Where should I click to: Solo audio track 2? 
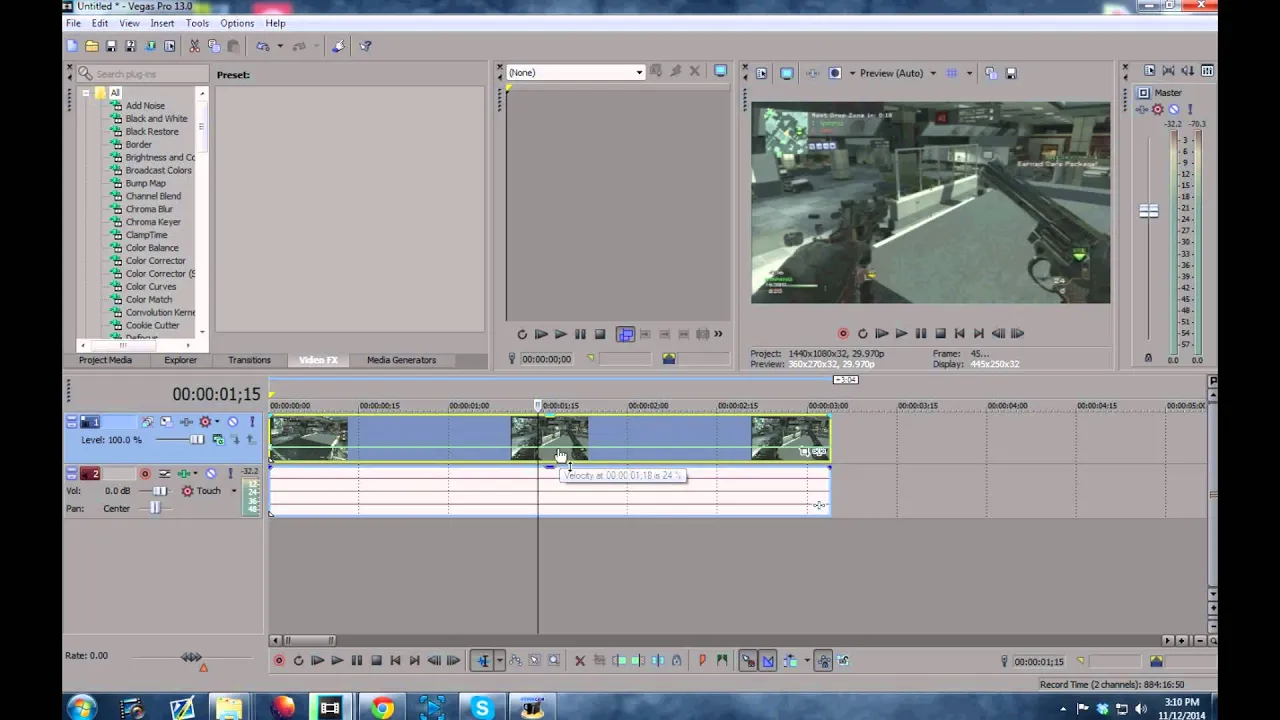click(x=230, y=474)
